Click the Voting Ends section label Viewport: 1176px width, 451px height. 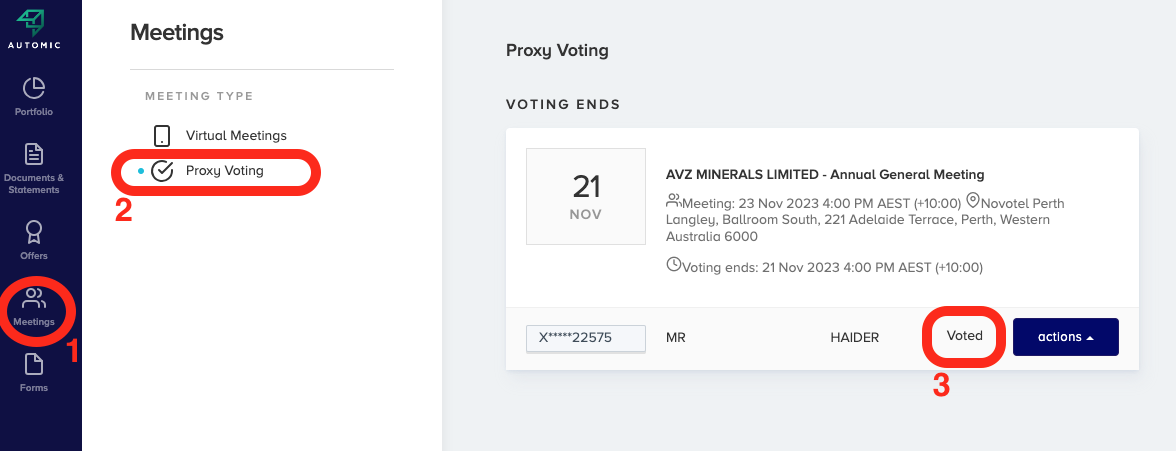(563, 104)
